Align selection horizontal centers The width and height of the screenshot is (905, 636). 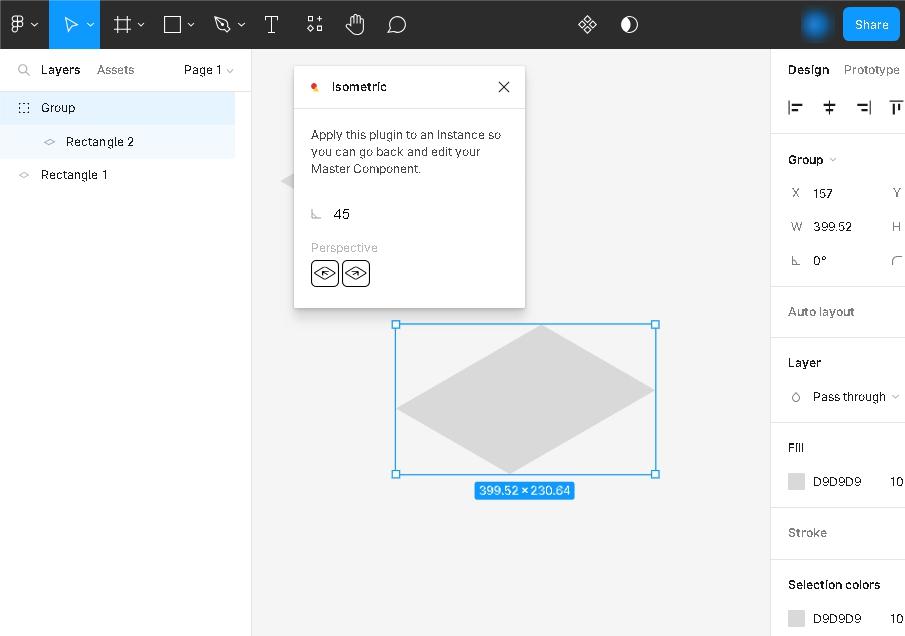(829, 108)
